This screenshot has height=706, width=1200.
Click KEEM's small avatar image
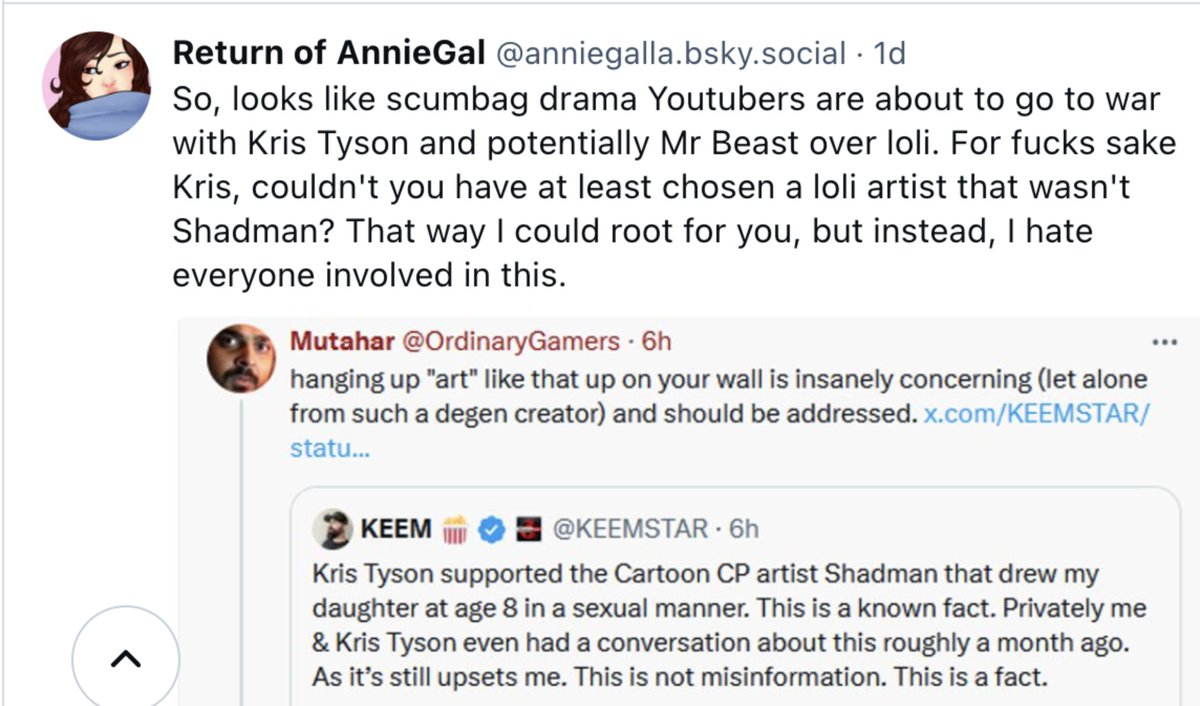pos(331,529)
